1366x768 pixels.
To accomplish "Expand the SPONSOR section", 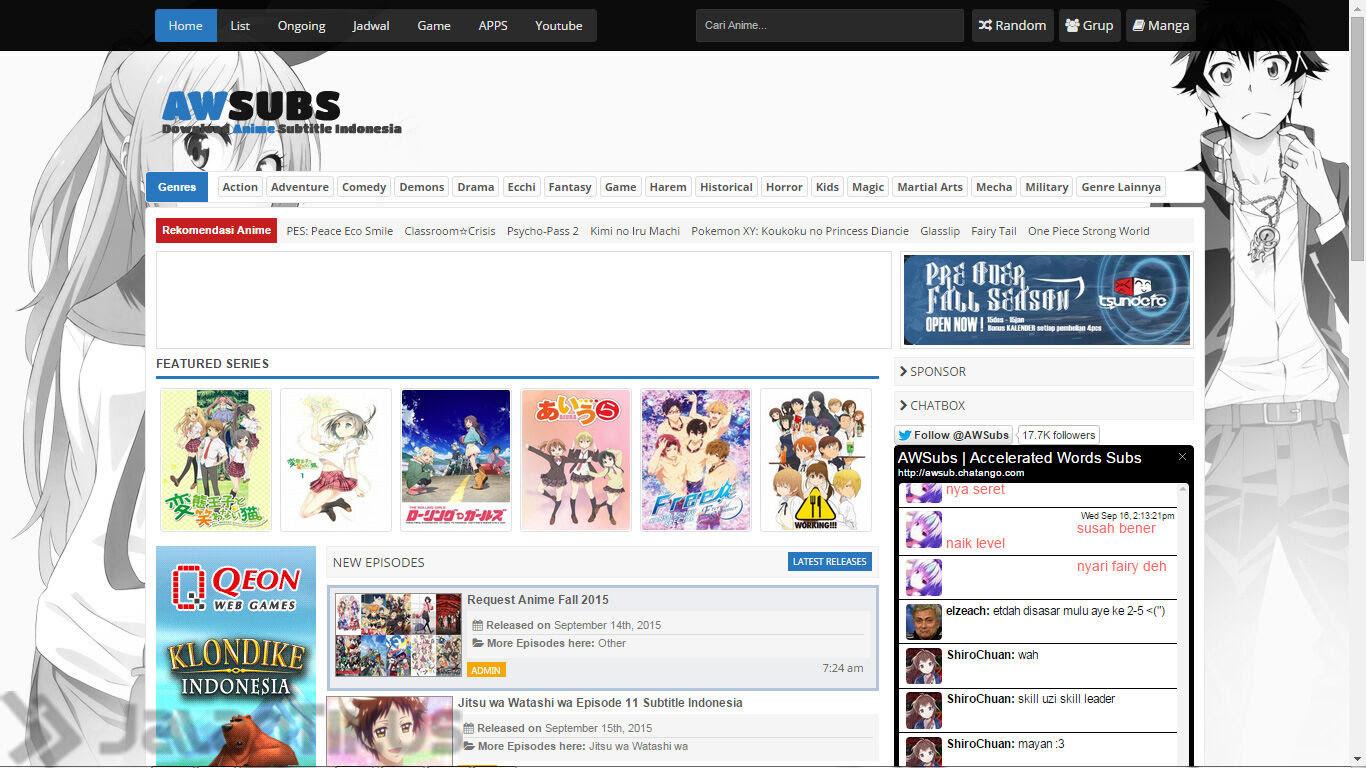I will click(1044, 371).
